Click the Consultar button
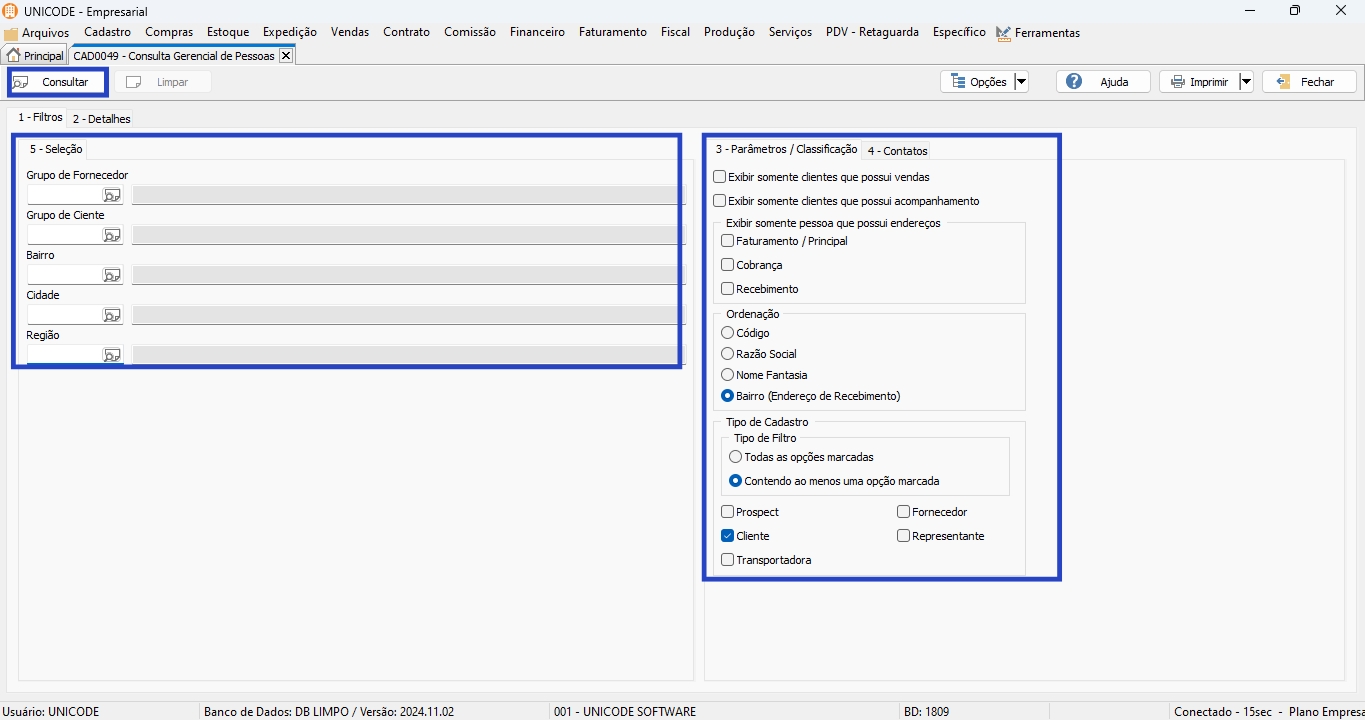The height and width of the screenshot is (720, 1365). pyautogui.click(x=57, y=82)
